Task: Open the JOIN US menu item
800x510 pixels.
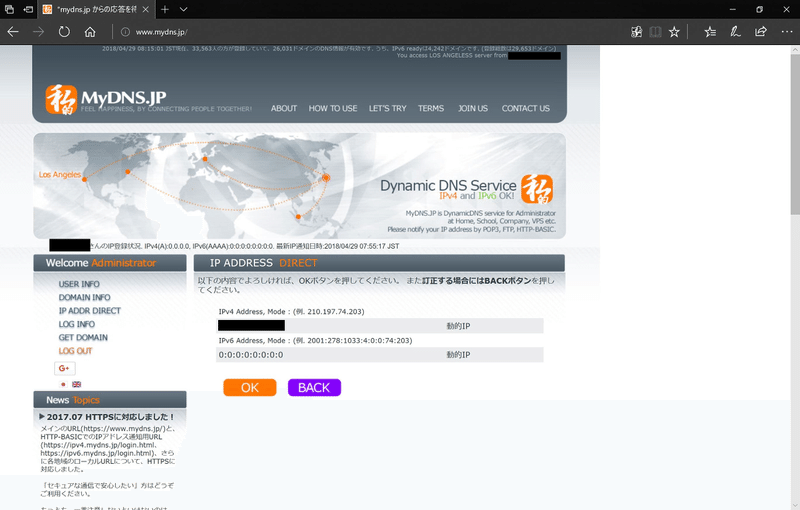Action: point(473,108)
